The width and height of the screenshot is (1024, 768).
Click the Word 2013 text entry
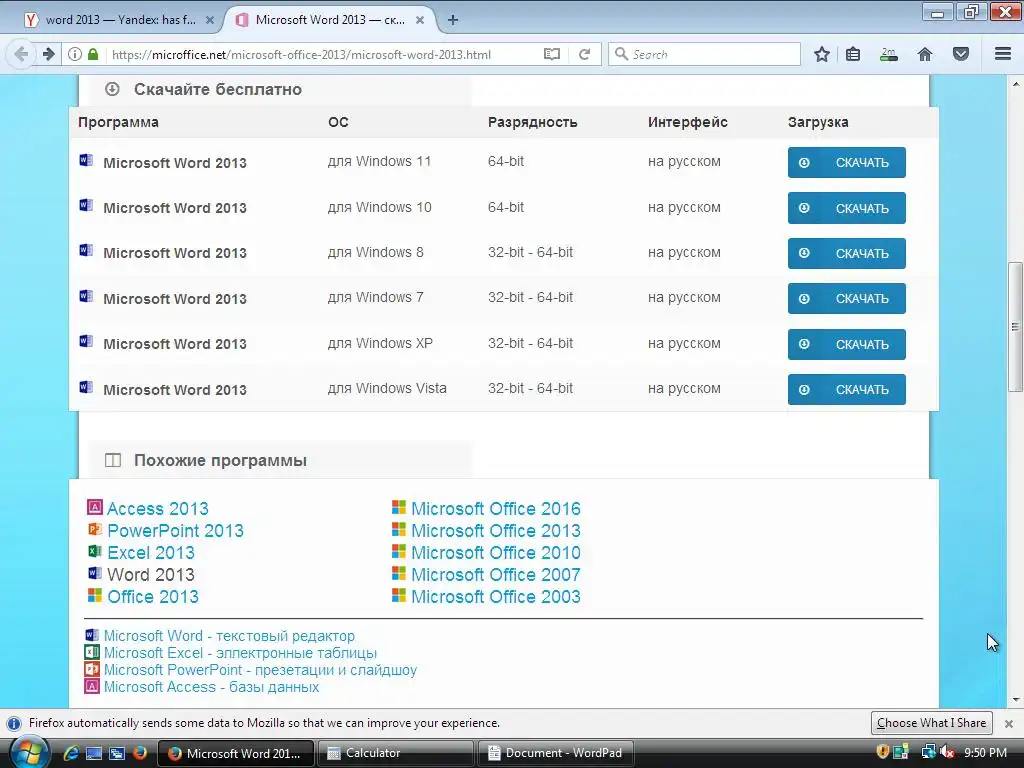pyautogui.click(x=151, y=575)
